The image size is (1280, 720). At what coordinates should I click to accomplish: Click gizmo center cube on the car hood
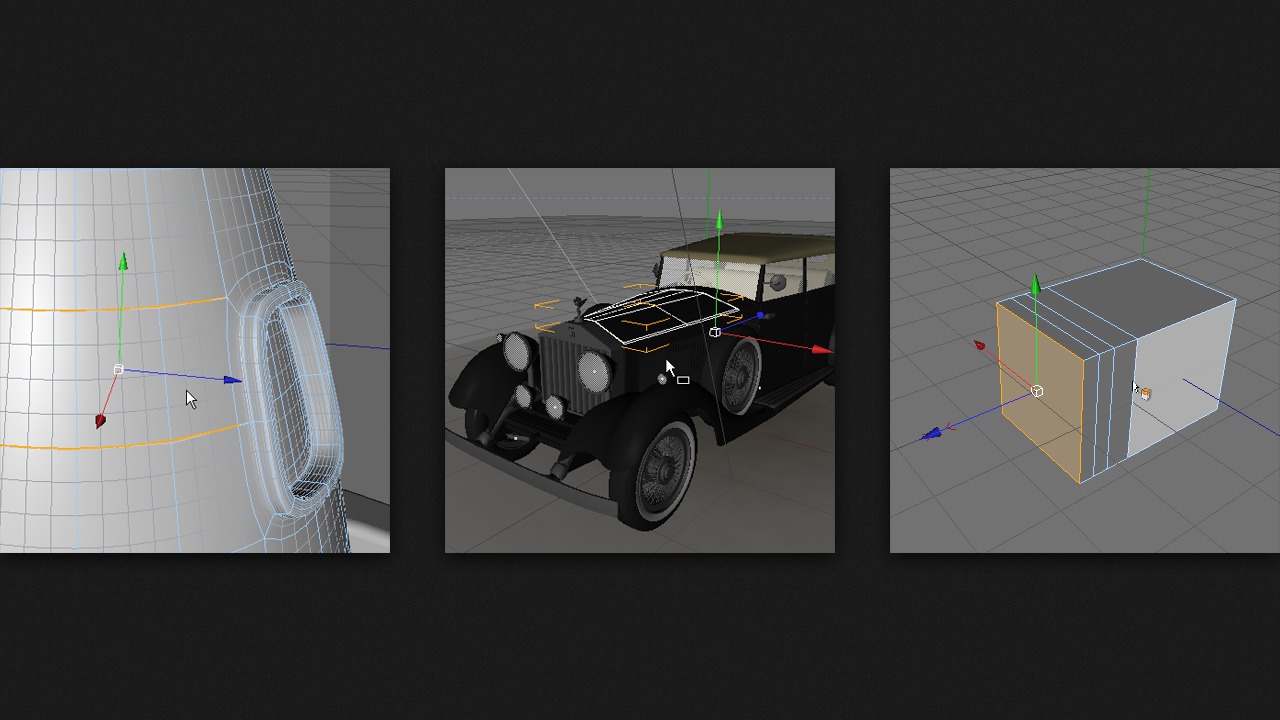tap(714, 332)
